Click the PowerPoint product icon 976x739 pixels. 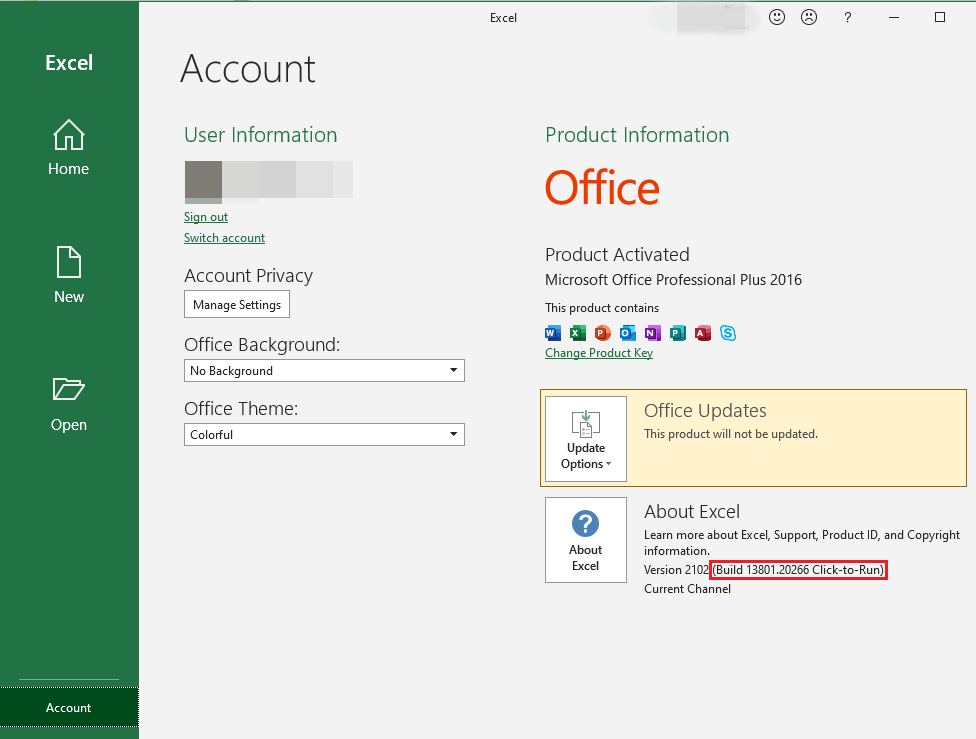click(603, 333)
